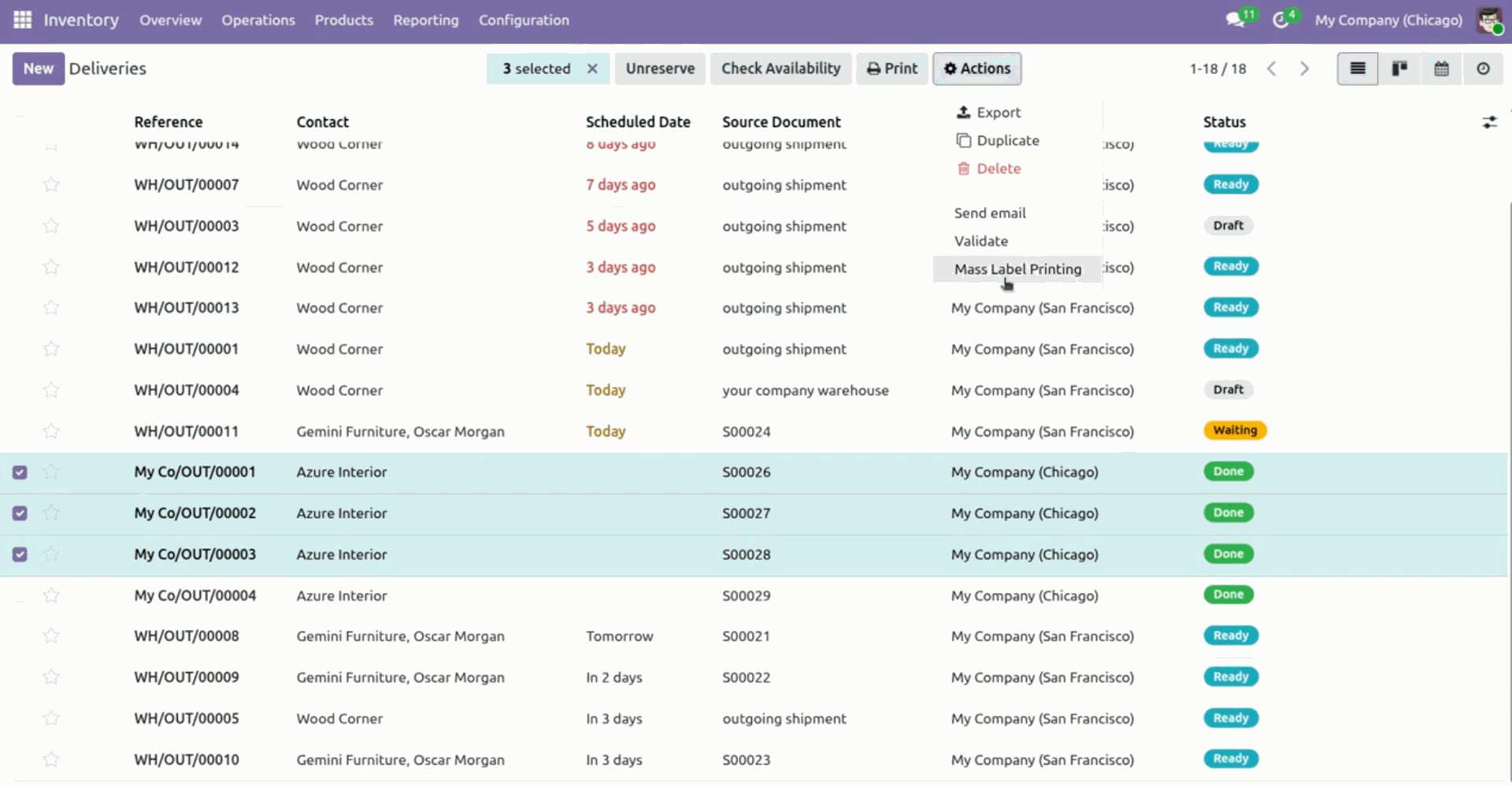Open the Print dropdown
Viewport: 1512px width, 786px height.
tap(891, 69)
